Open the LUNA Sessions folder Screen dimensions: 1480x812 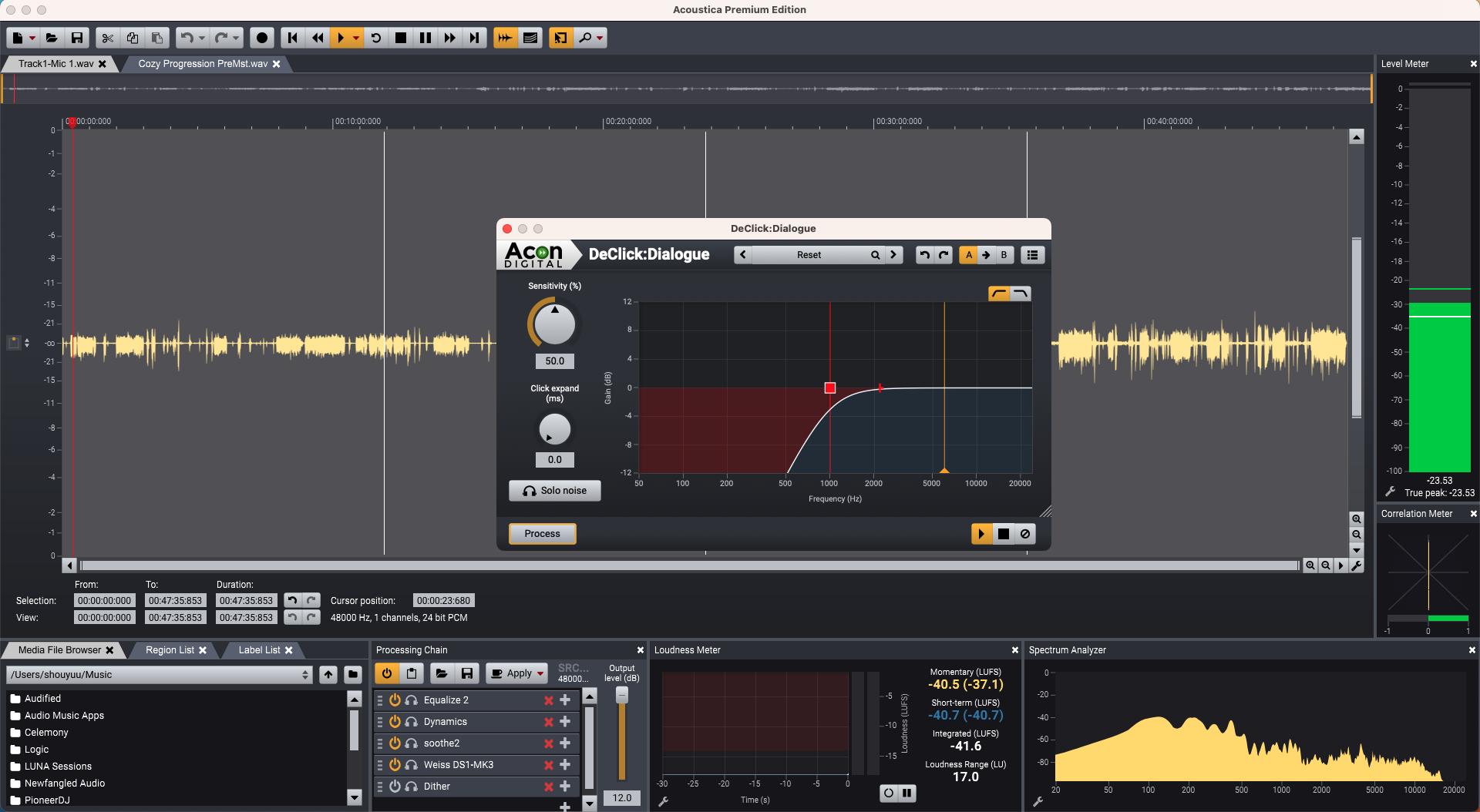(x=58, y=767)
